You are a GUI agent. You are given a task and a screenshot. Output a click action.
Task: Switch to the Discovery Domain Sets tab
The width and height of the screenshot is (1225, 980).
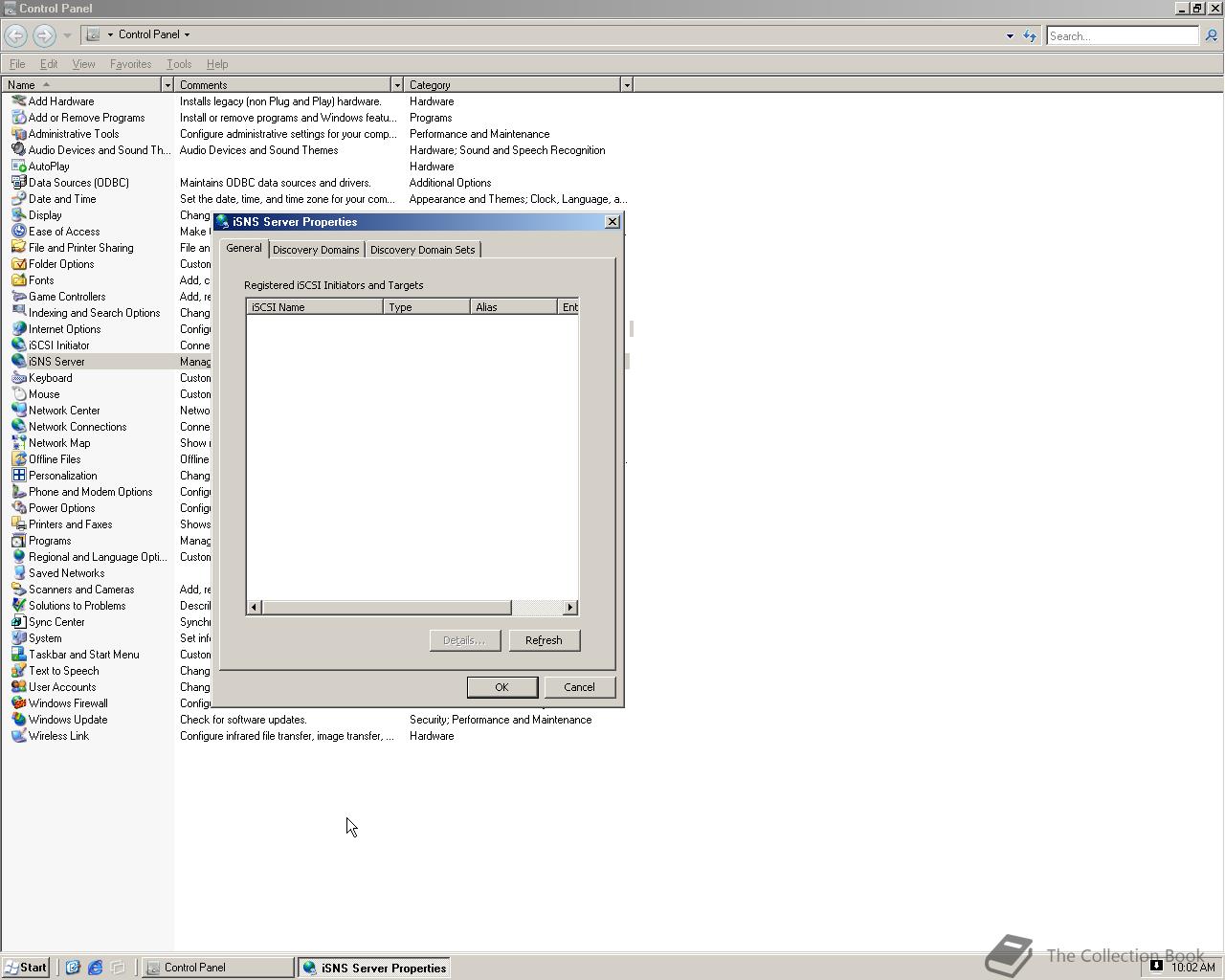422,250
